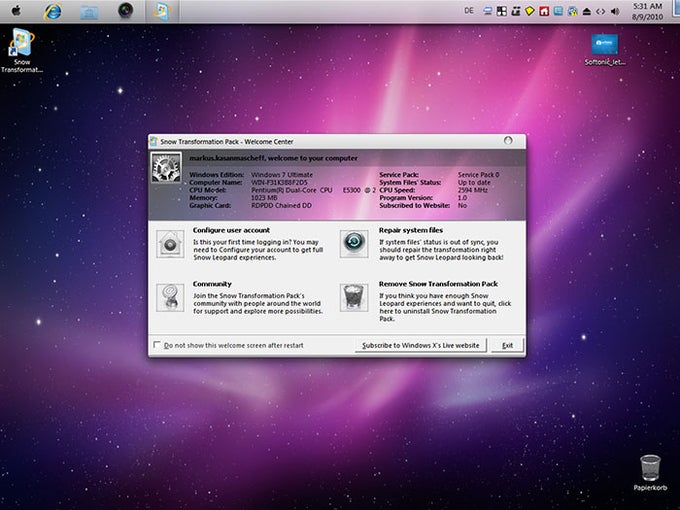This screenshot has width=680, height=510.
Task: Click the angle brackets tray icon
Action: point(601,12)
